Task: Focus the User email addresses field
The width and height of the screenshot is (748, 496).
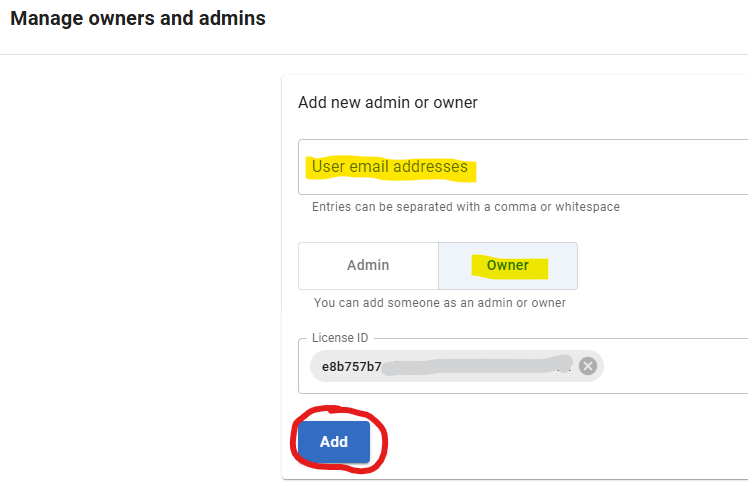Action: pos(523,167)
